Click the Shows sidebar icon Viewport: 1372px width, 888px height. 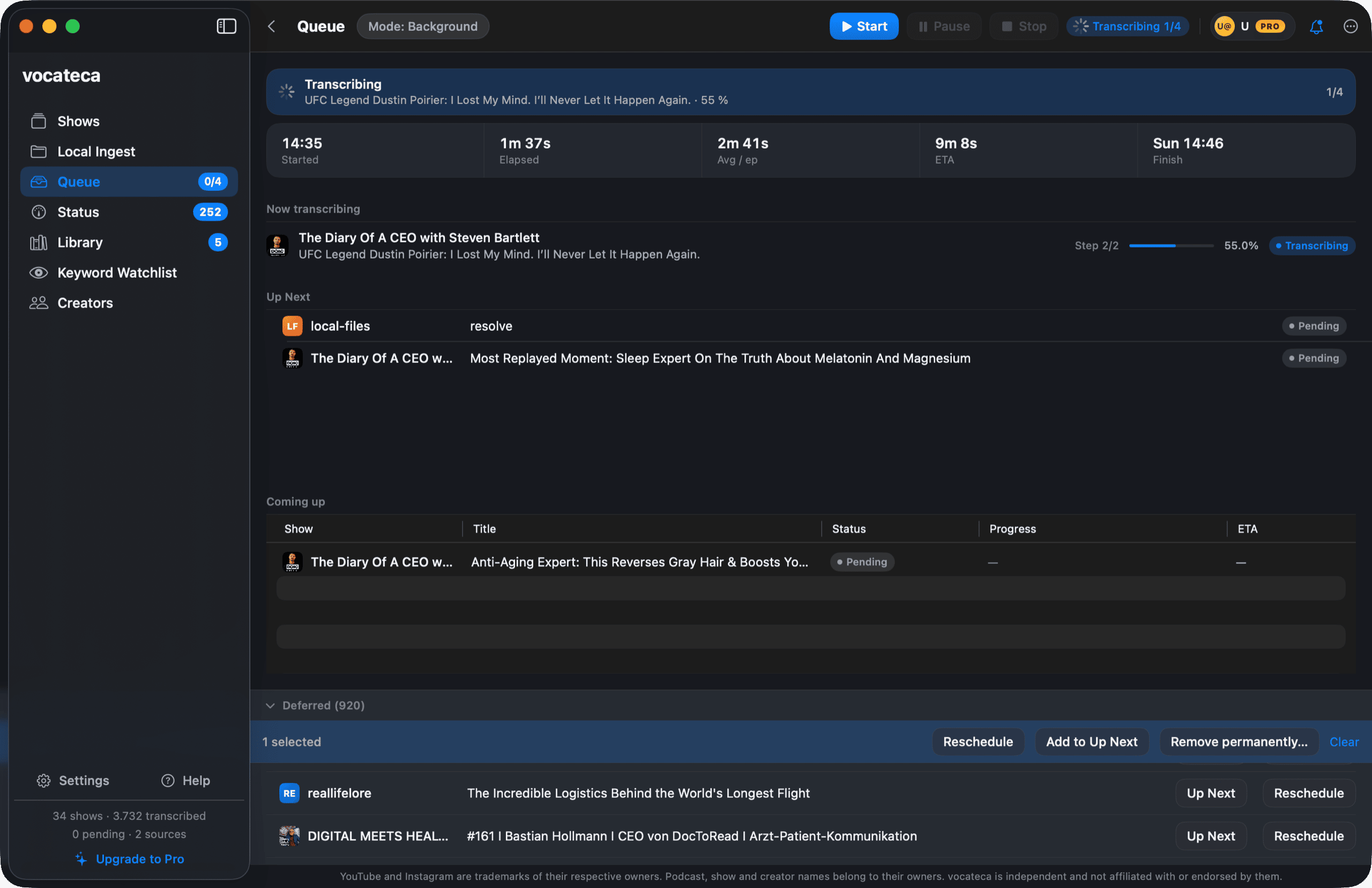pyautogui.click(x=39, y=121)
